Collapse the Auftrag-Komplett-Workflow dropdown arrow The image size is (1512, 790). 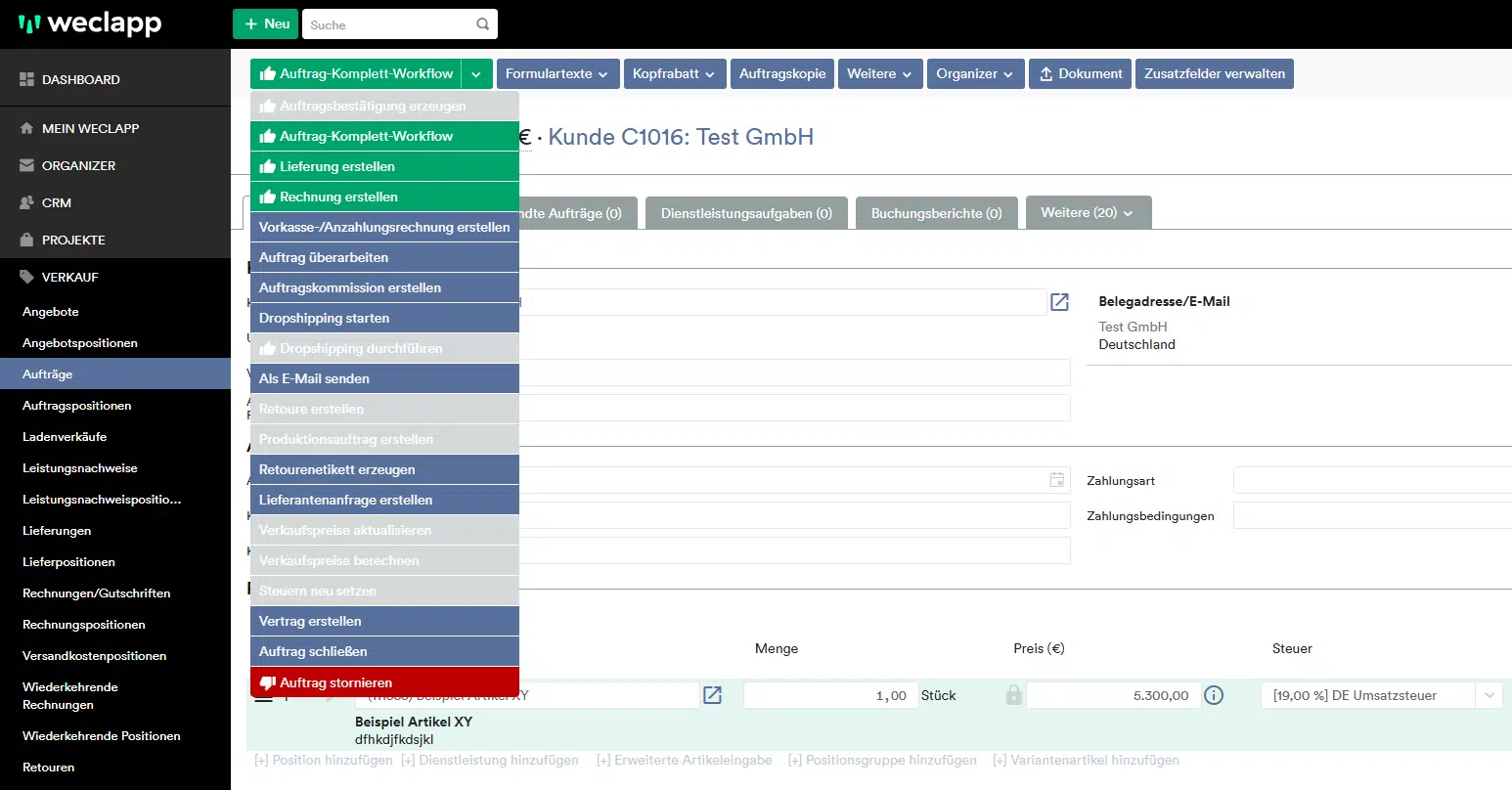(476, 74)
